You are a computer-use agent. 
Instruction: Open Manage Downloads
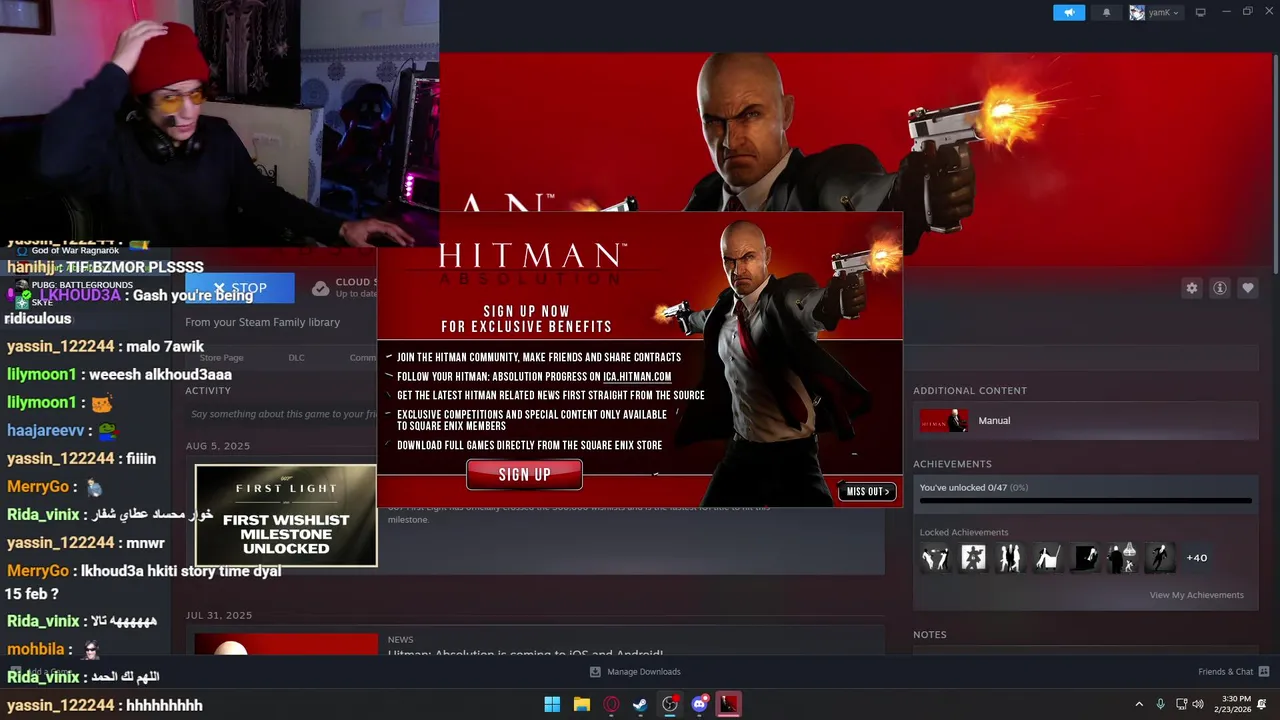coord(635,672)
